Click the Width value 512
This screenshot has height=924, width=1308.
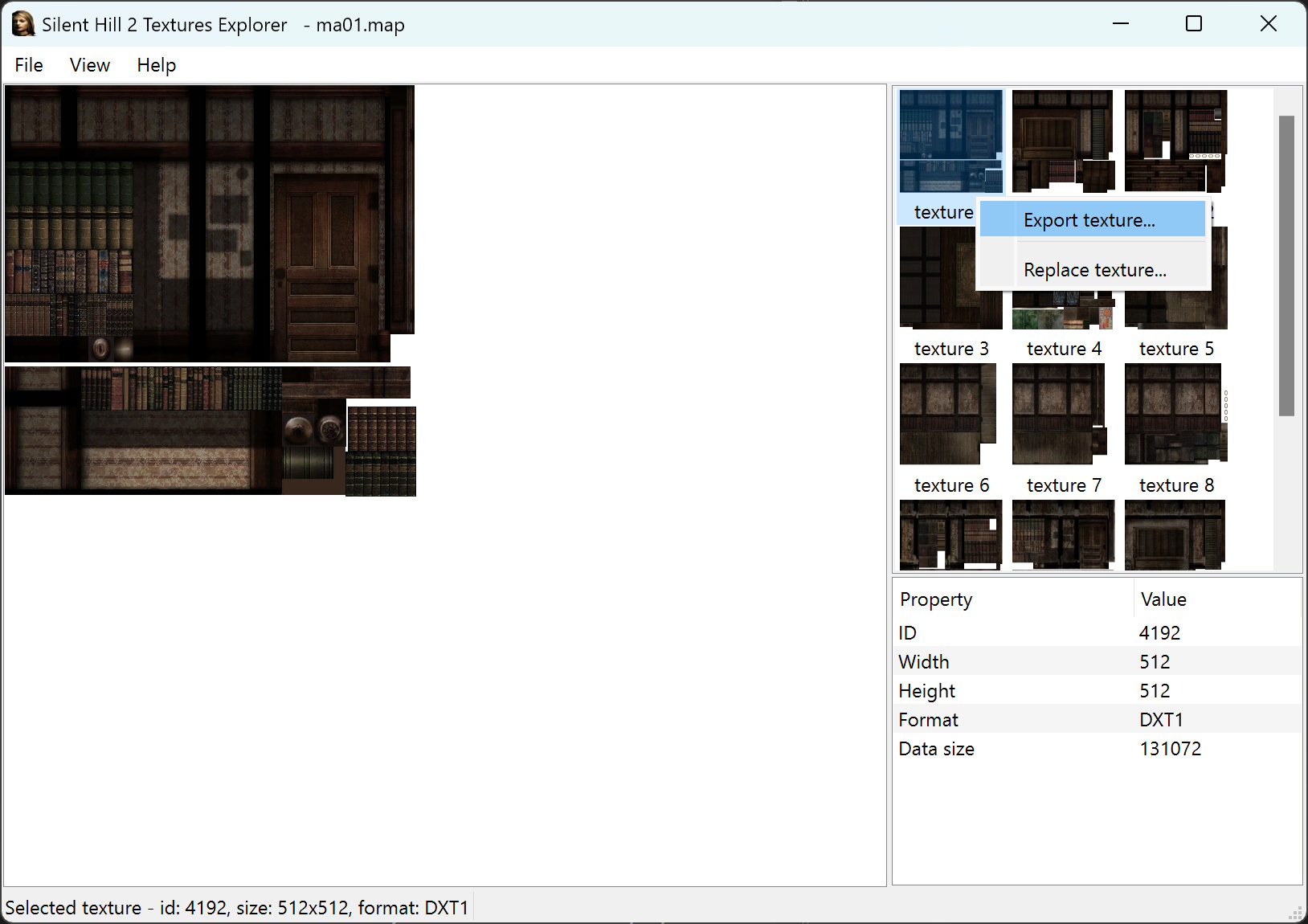click(1155, 662)
